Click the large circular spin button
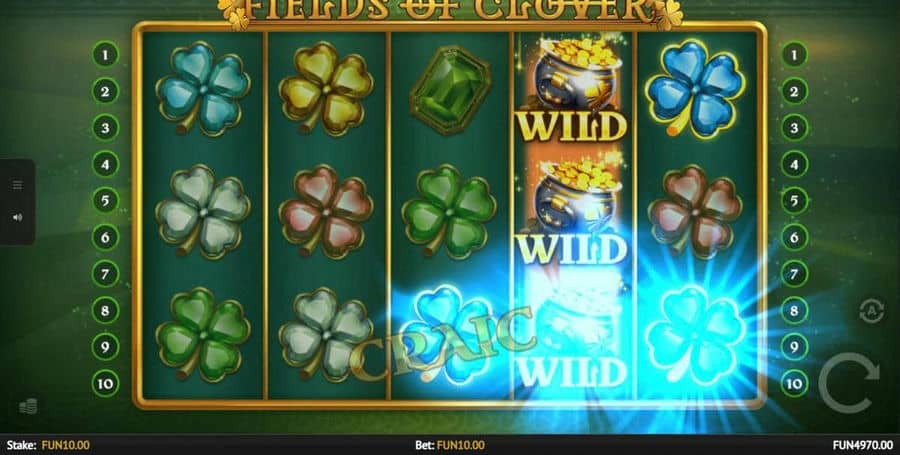Viewport: 900px width, 455px height. click(848, 382)
